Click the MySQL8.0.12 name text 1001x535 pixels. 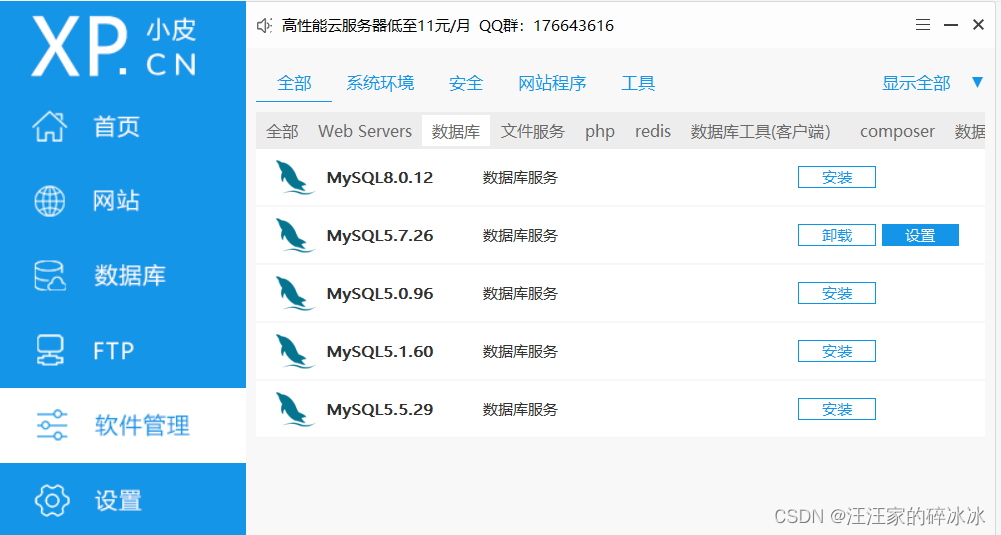click(x=380, y=177)
